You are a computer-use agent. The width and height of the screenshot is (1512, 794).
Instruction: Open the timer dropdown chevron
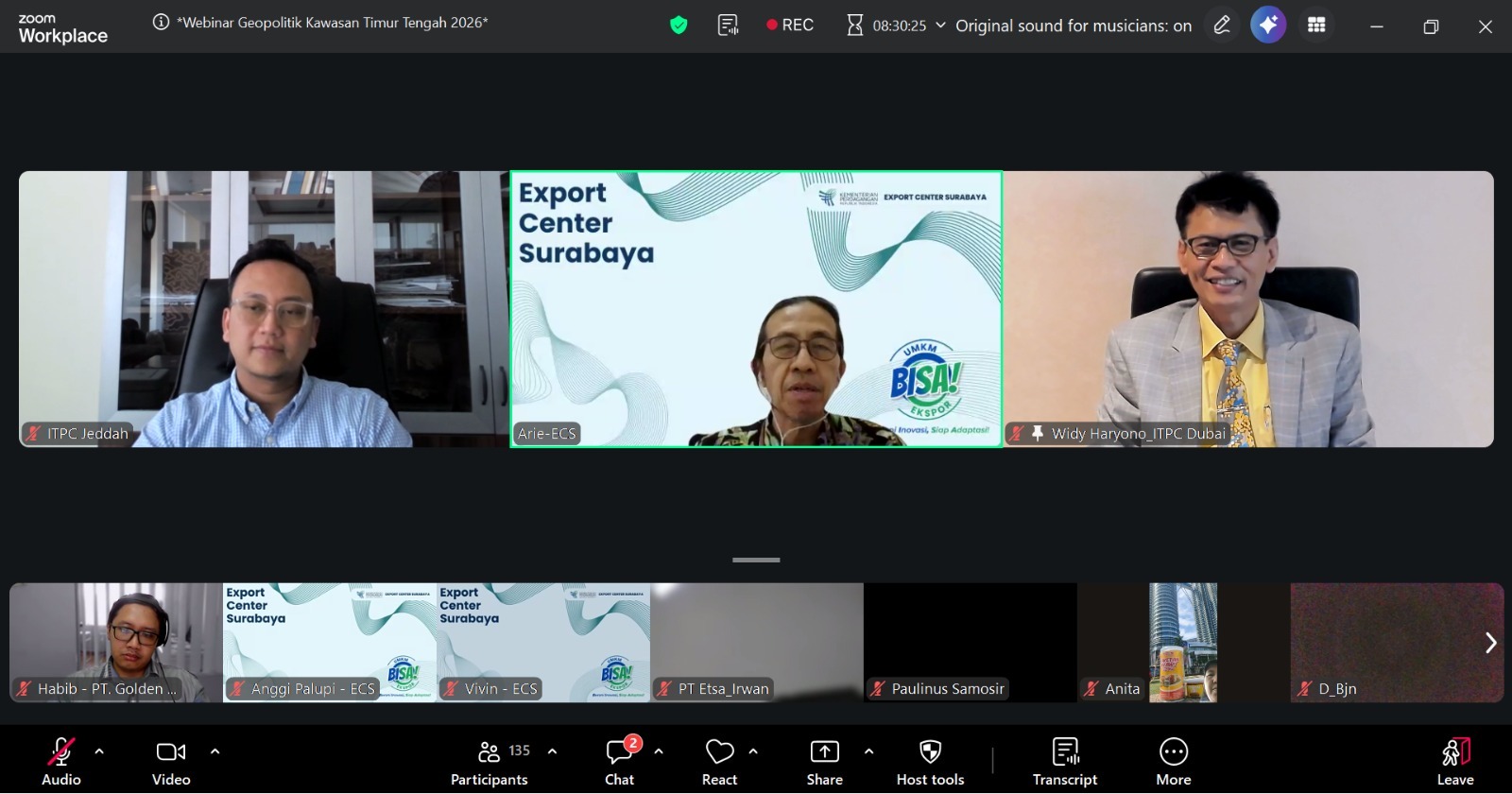coord(940,26)
